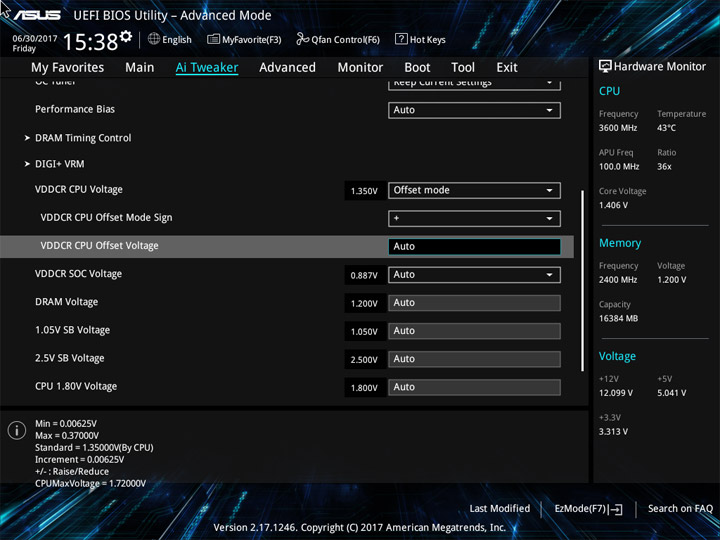The width and height of the screenshot is (720, 540).
Task: Click the 16384 MB capacity value
Action: coord(619,318)
